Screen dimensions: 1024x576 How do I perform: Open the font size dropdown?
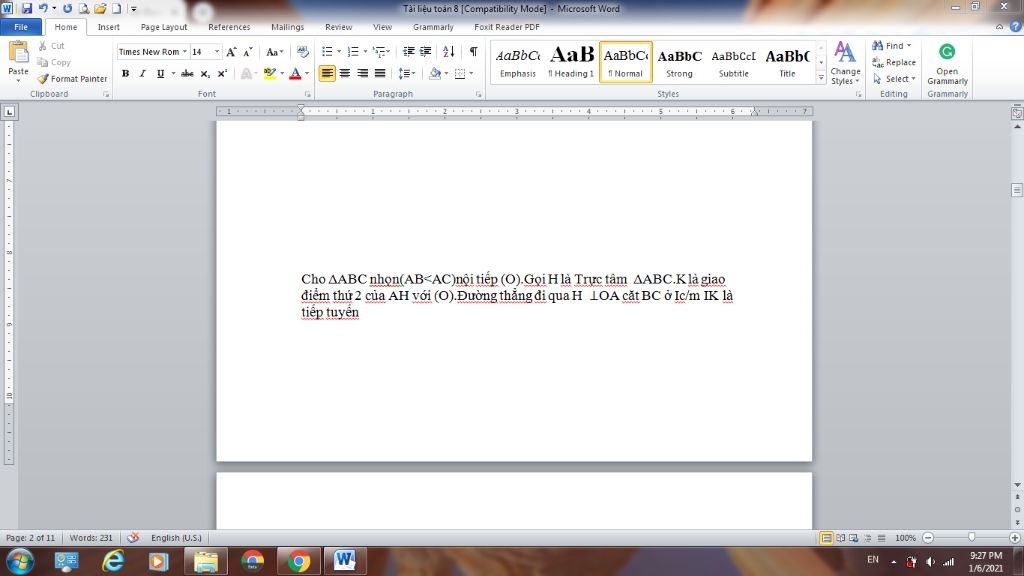click(x=217, y=52)
